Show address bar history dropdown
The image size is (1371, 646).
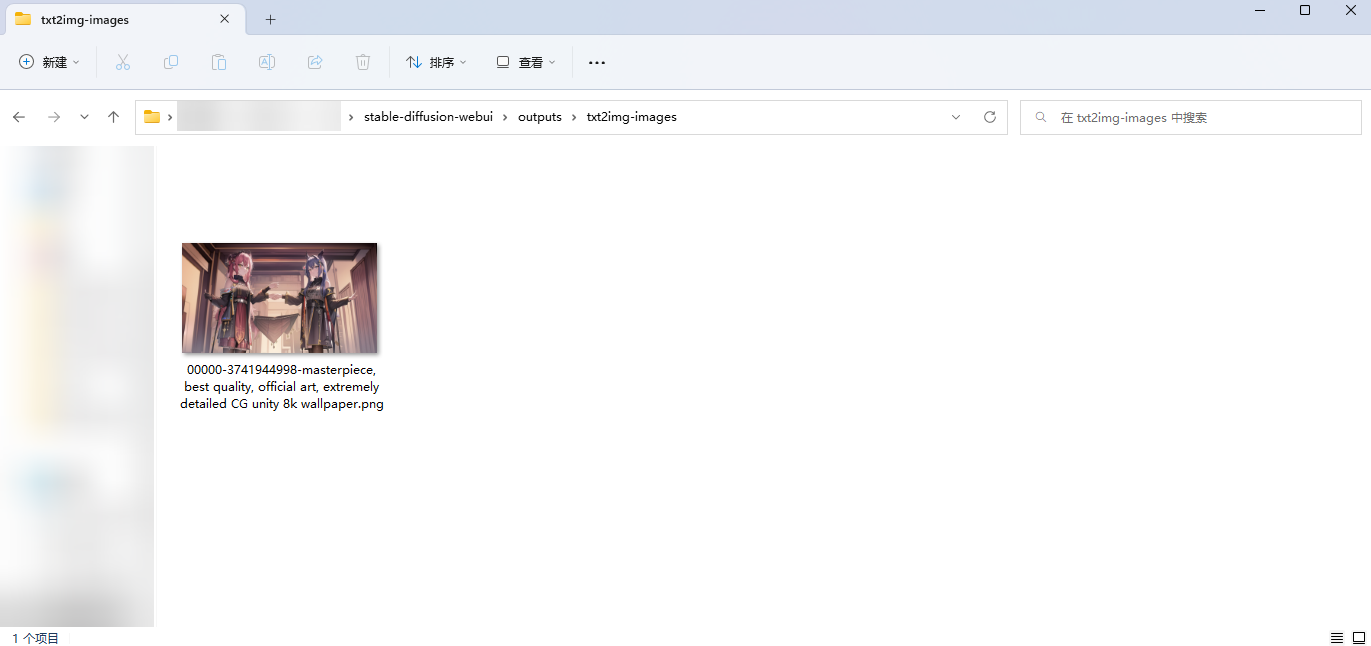(956, 117)
